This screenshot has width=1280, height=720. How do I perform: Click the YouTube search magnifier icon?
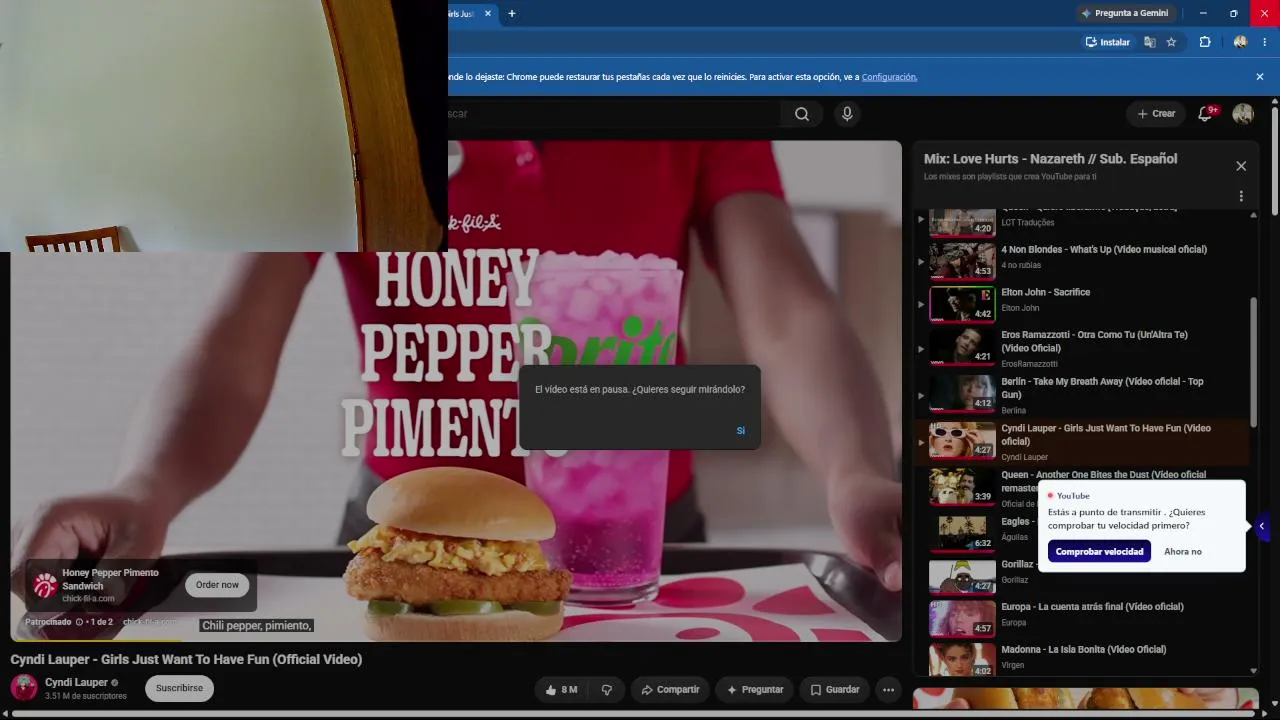click(x=802, y=114)
